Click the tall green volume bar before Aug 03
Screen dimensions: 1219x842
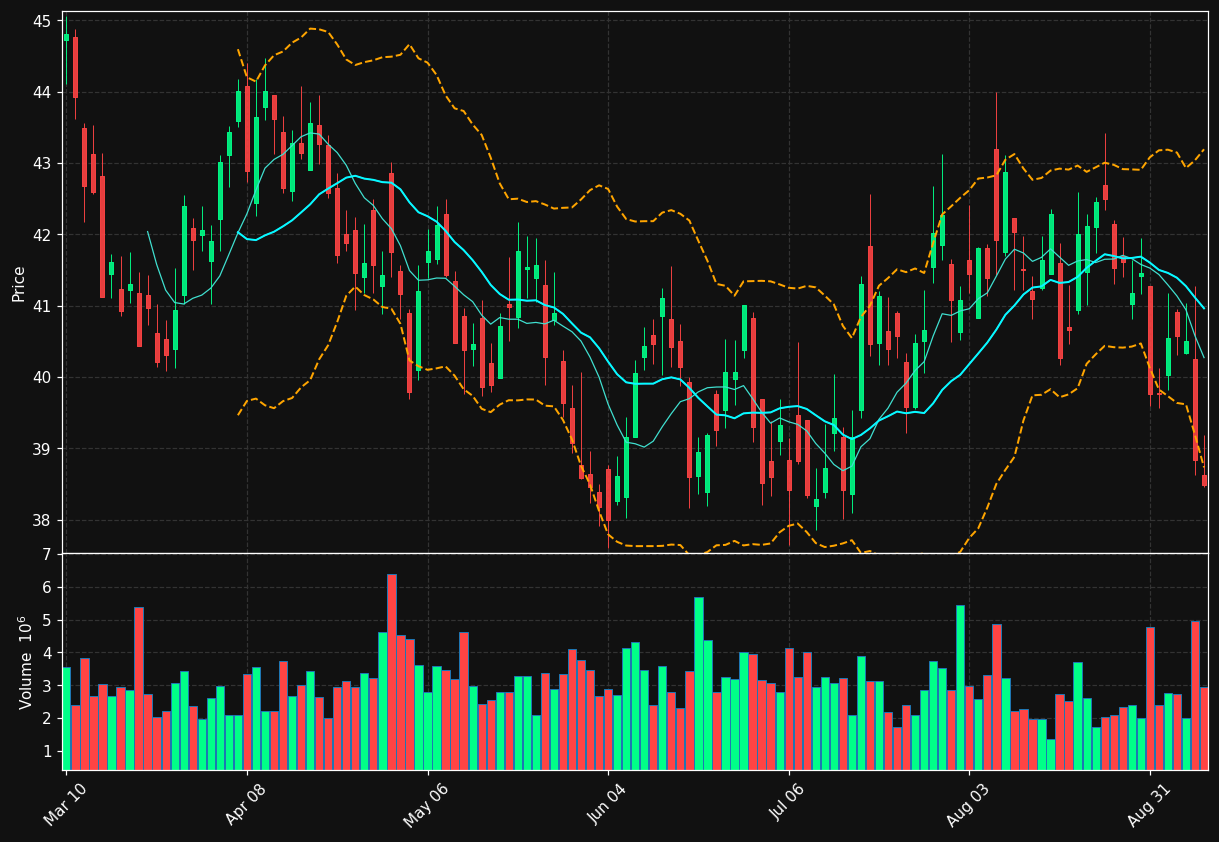(960, 688)
